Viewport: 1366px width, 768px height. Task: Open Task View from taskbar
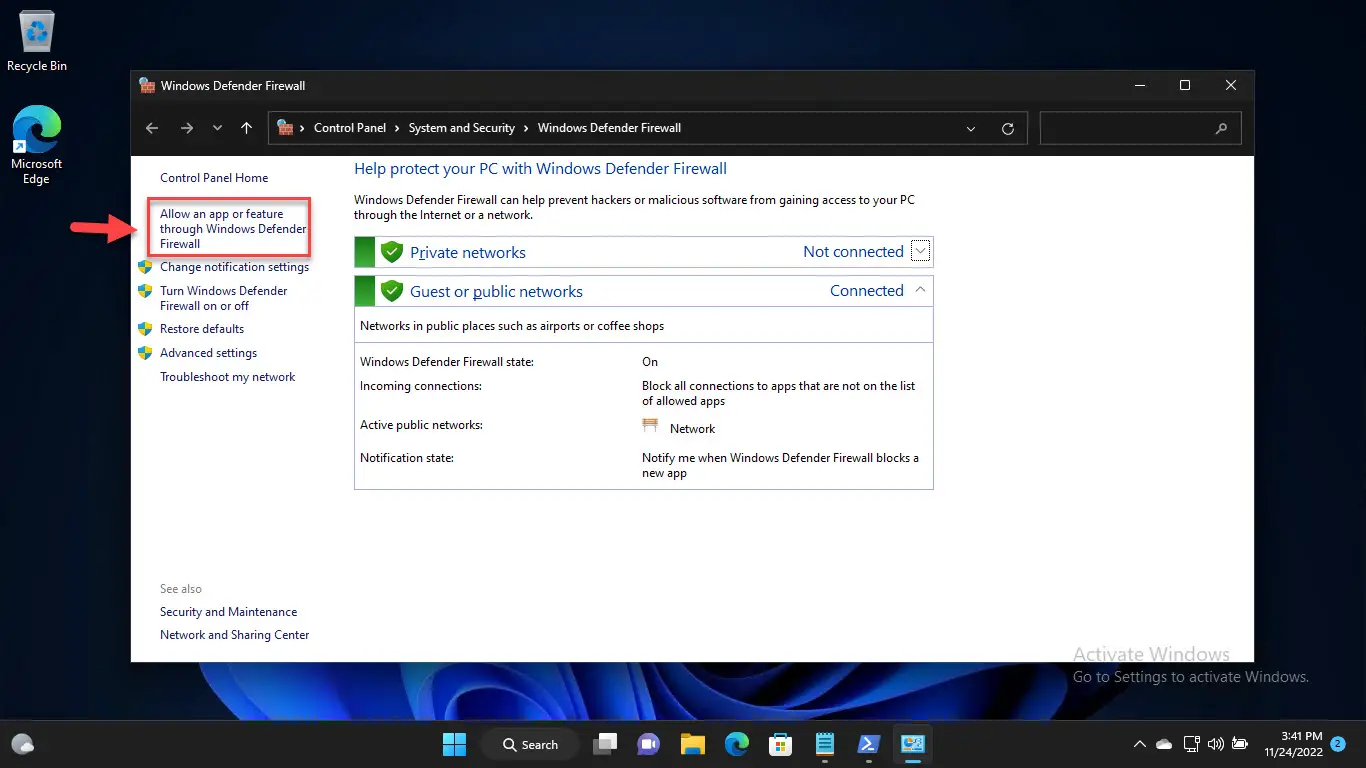coord(605,744)
